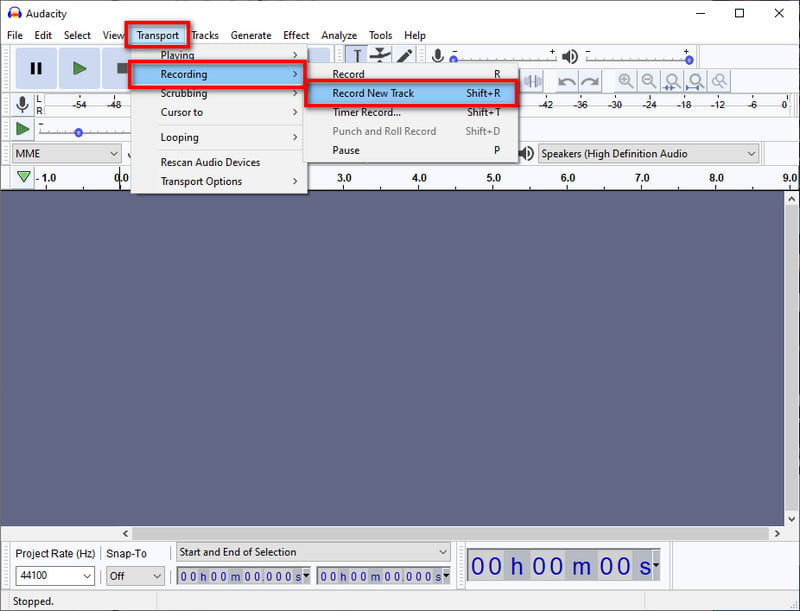
Task: Open the Tools menu
Action: tap(381, 35)
